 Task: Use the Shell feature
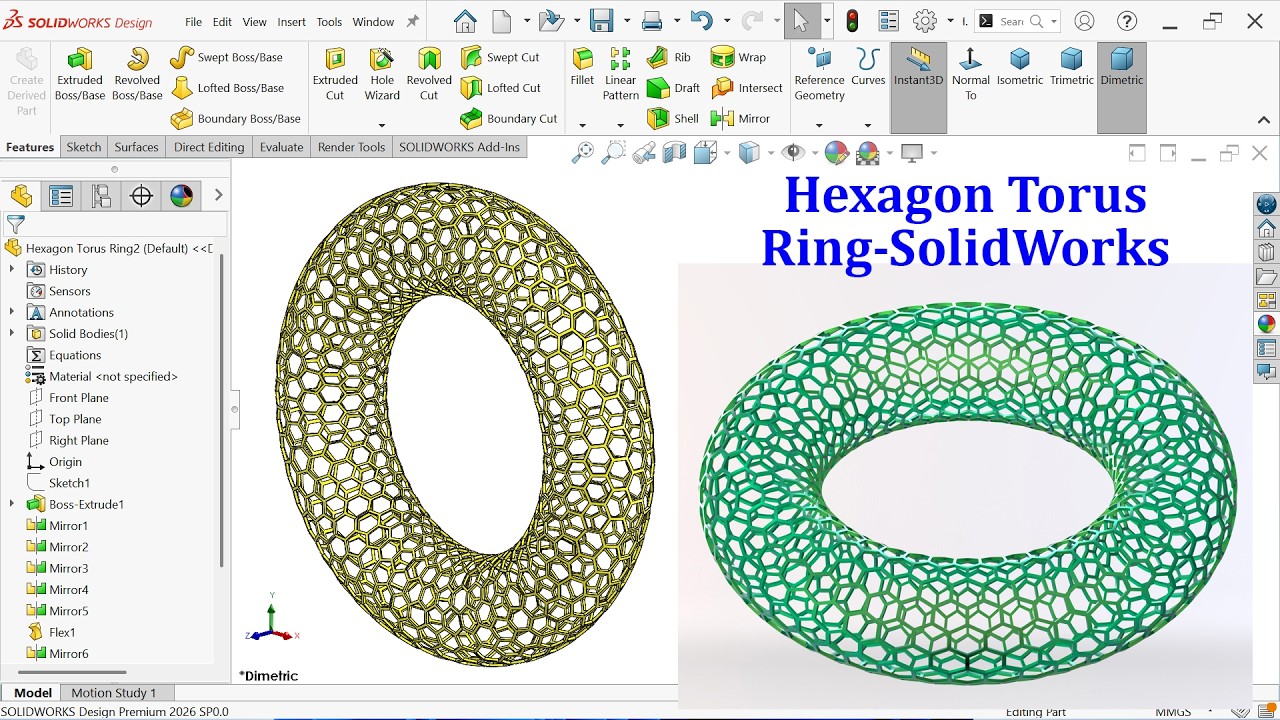673,118
